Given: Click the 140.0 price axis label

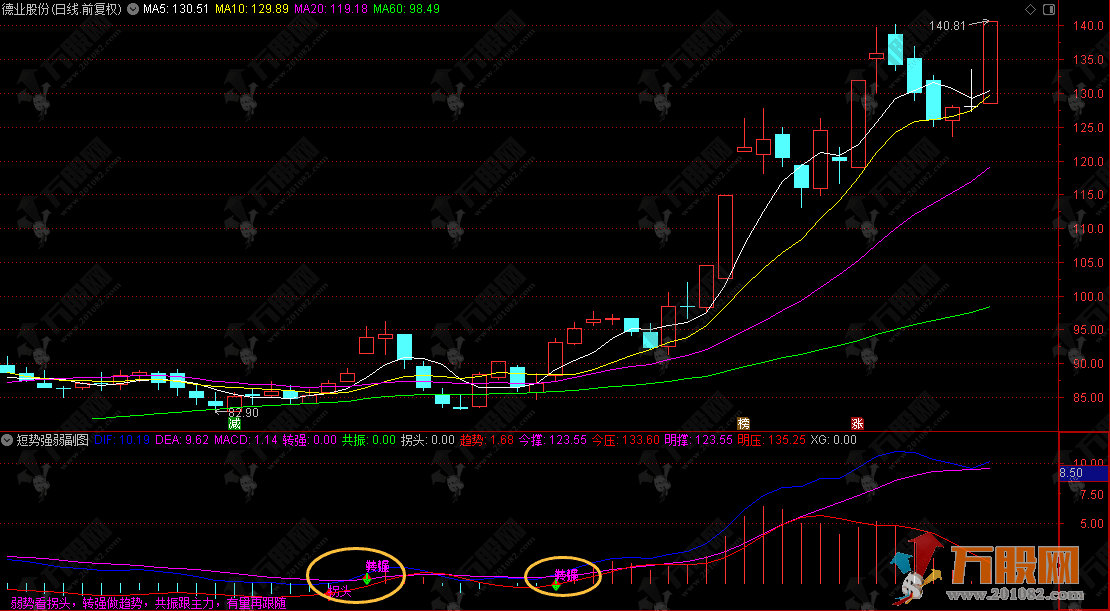Looking at the screenshot, I should [x=1087, y=26].
